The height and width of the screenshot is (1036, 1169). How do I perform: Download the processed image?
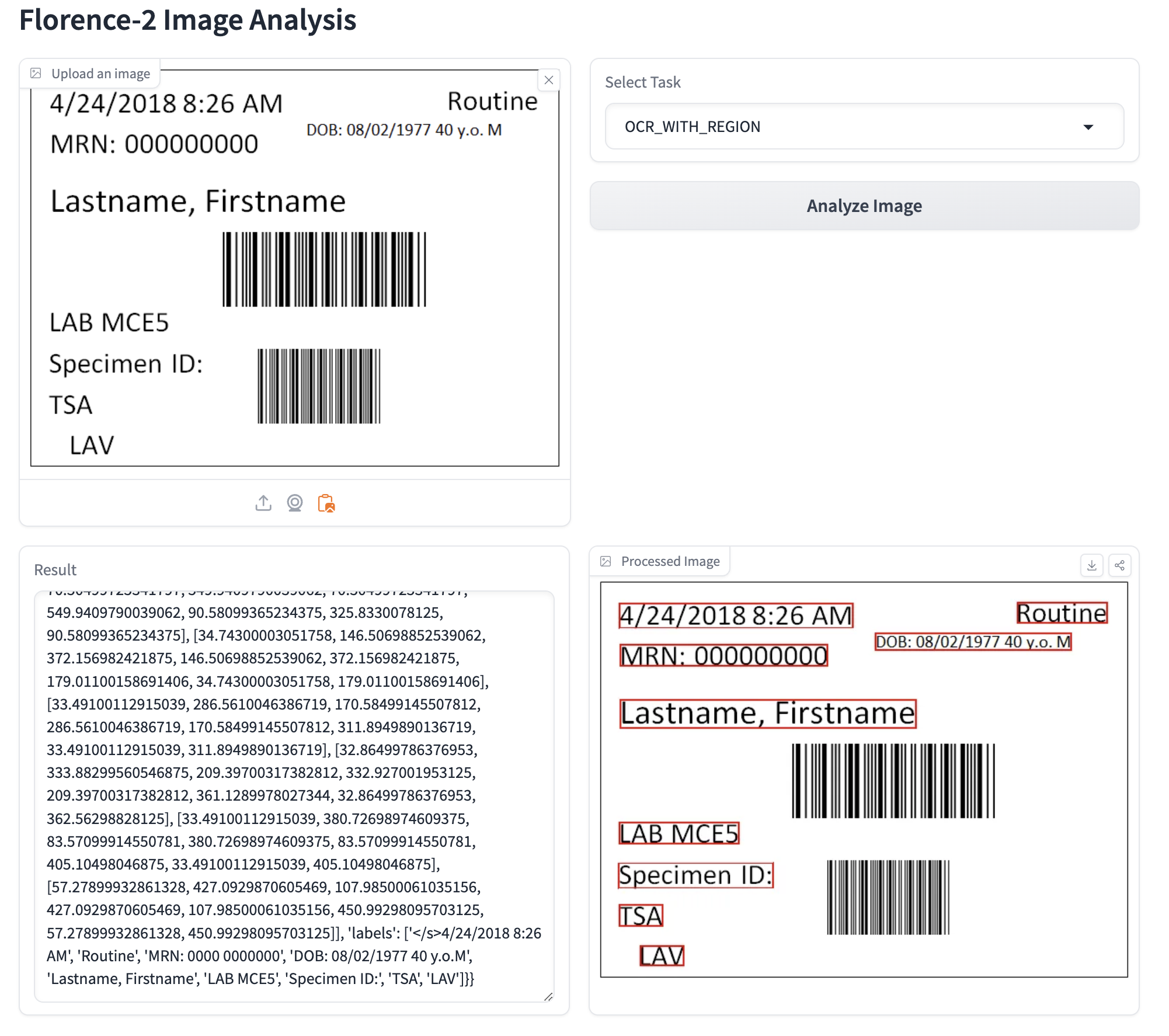(1091, 565)
